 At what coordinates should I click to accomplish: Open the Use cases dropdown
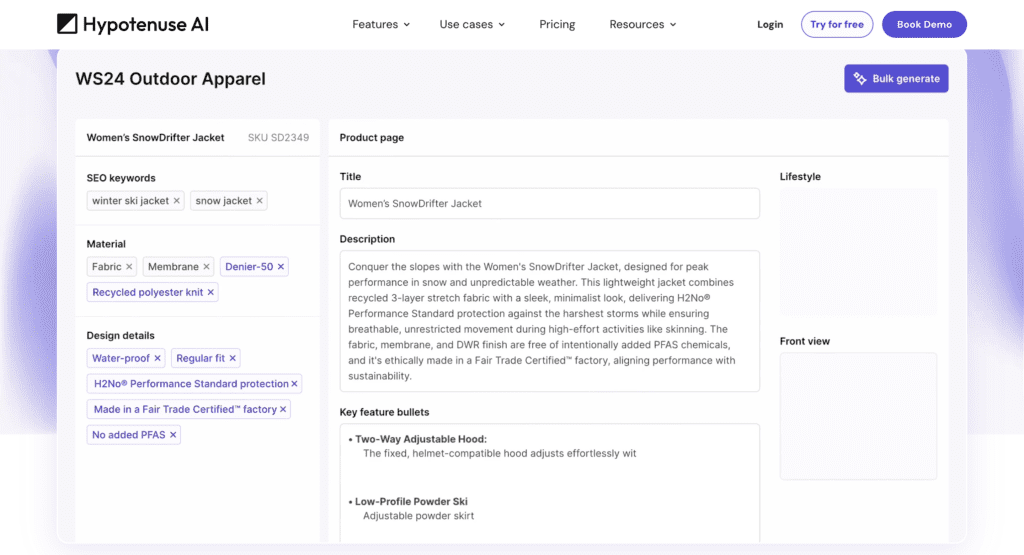click(472, 24)
